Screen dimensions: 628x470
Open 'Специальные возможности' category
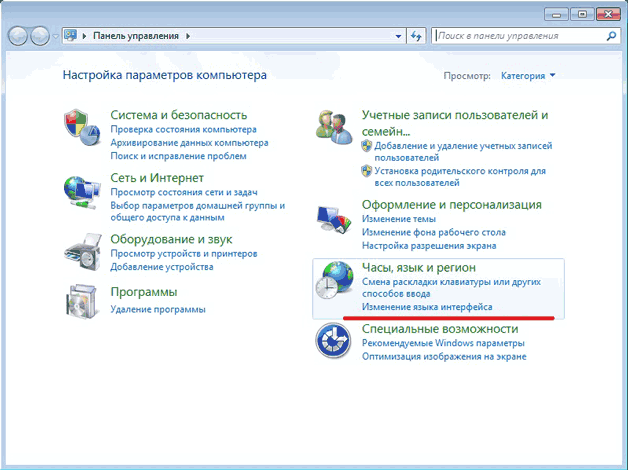coord(440,329)
